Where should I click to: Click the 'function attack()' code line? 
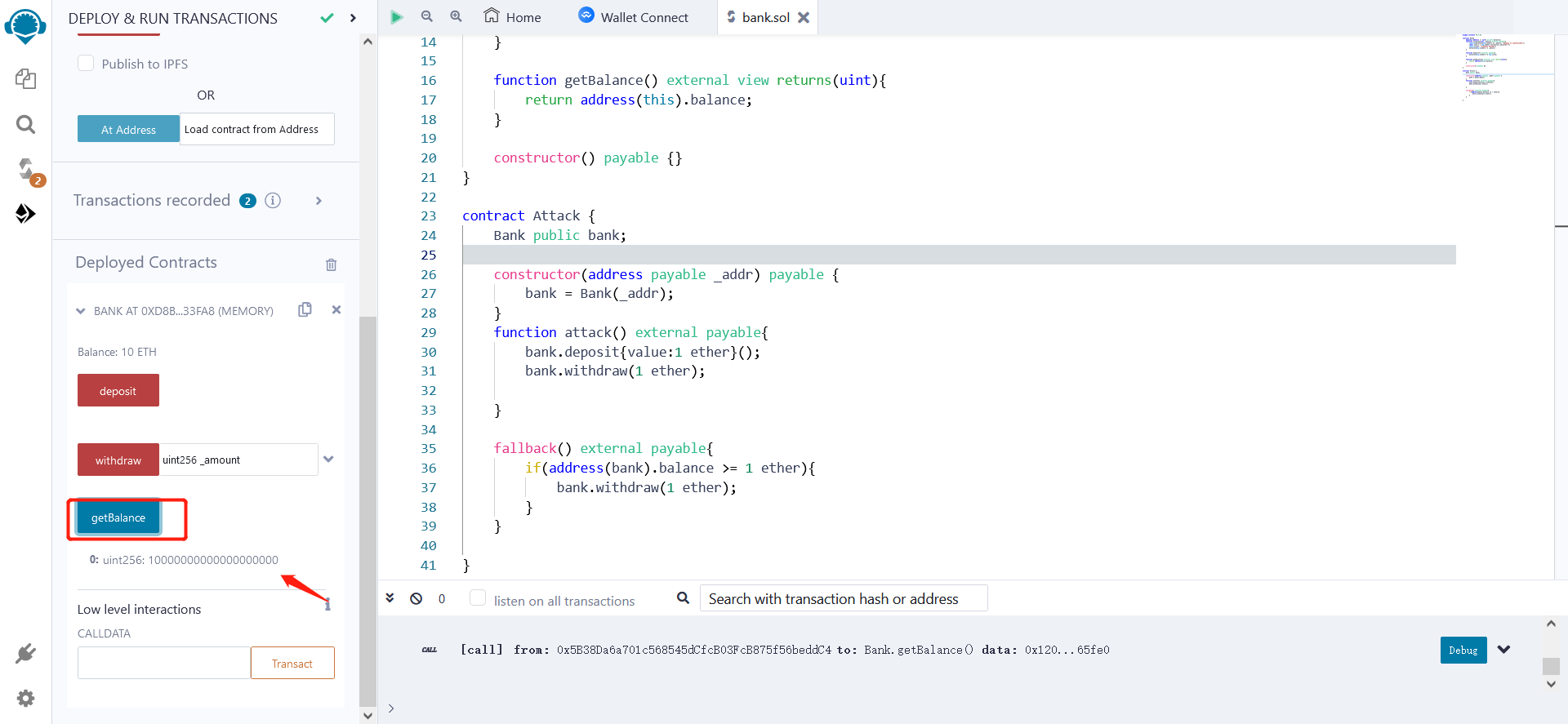pos(630,332)
